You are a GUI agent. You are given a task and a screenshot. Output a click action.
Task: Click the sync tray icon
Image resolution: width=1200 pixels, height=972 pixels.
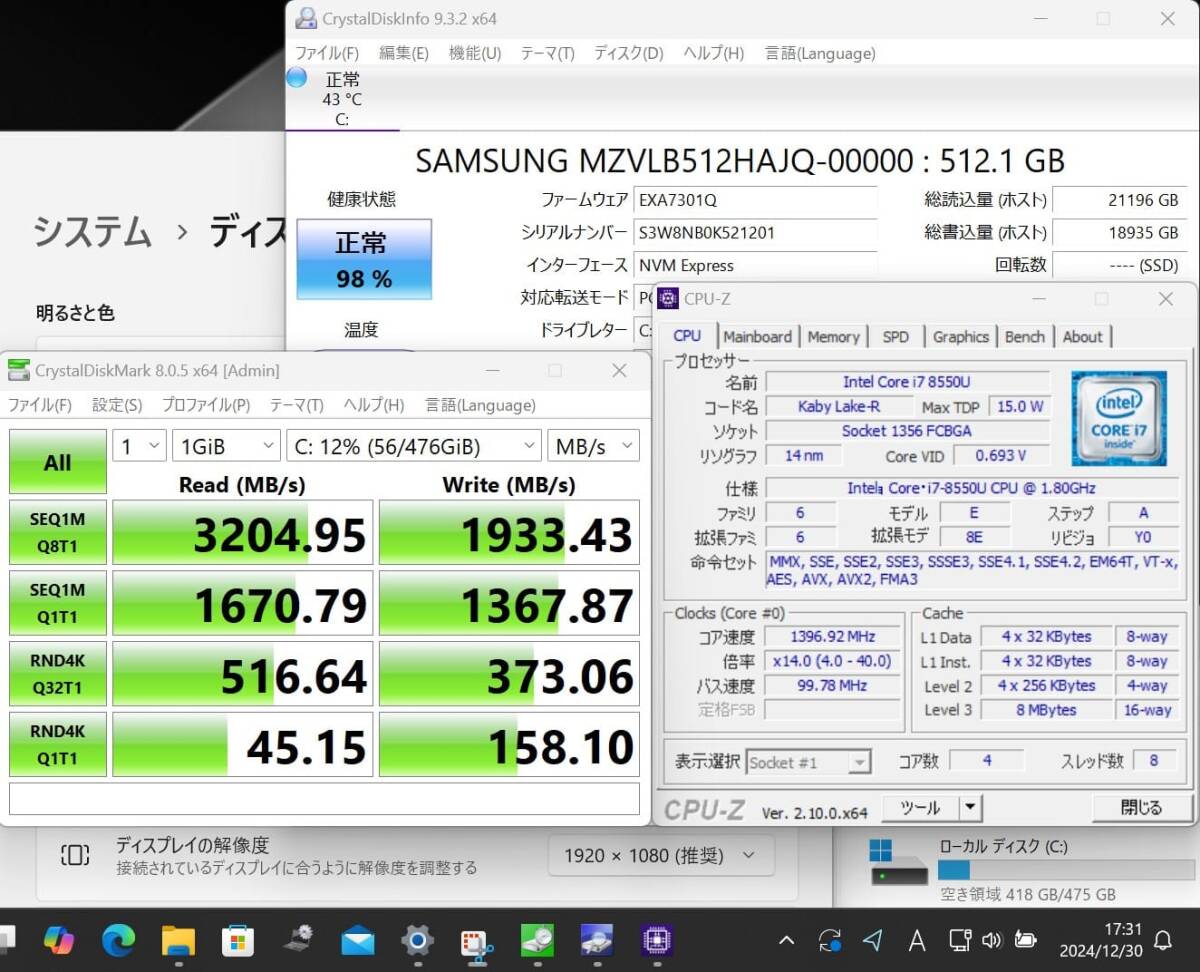coord(829,940)
